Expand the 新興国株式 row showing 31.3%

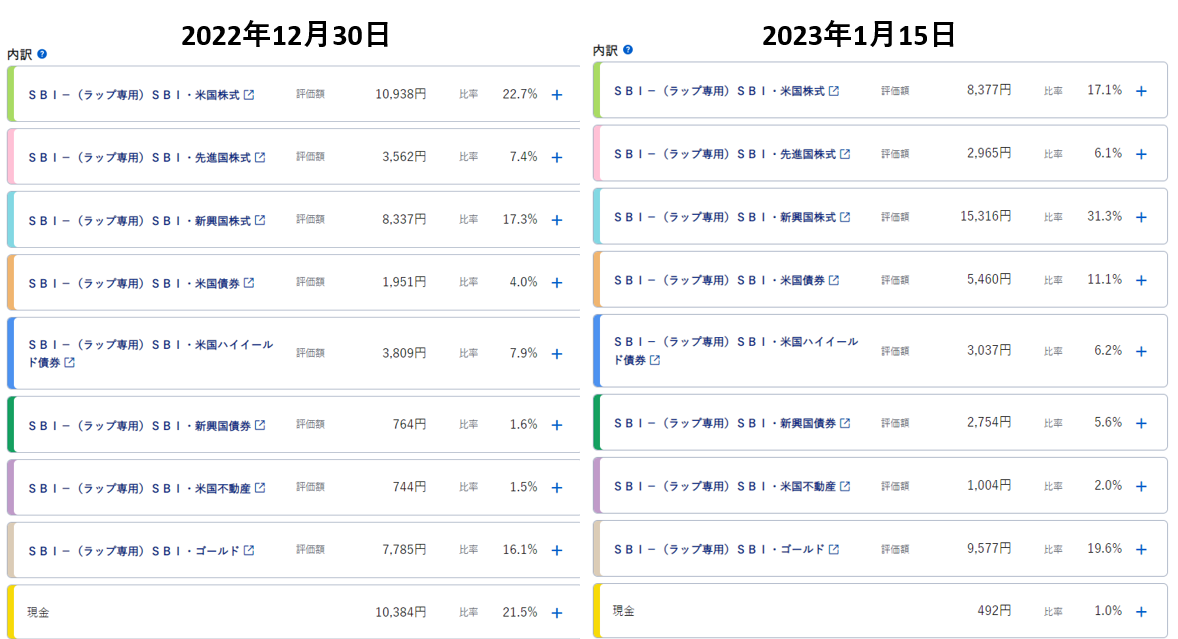[1141, 217]
